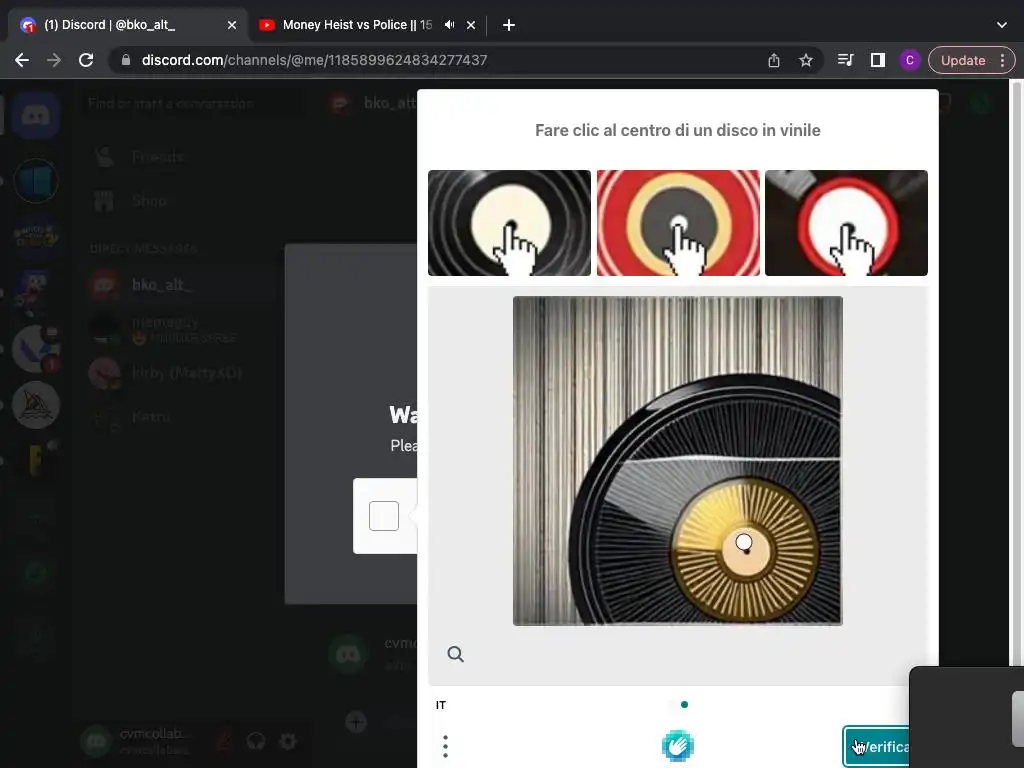Click the address bar URL
This screenshot has height=768, width=1024.
click(314, 60)
